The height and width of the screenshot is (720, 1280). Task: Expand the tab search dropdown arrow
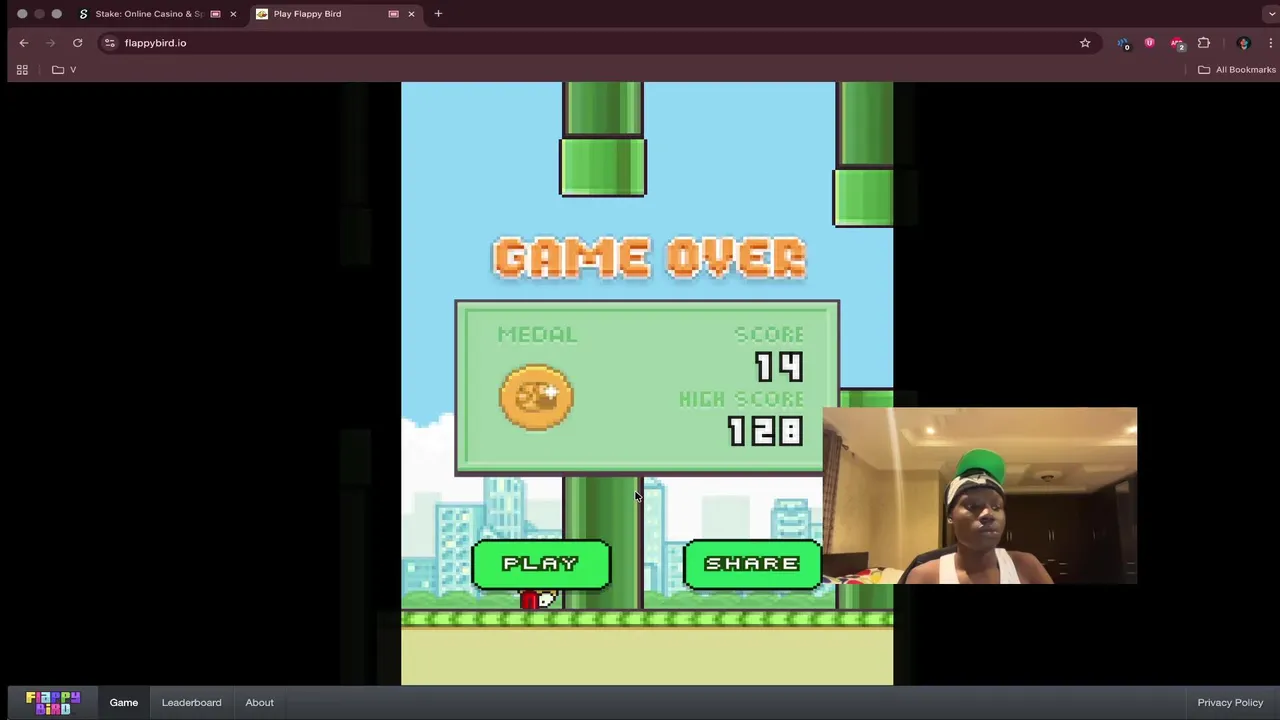pos(1270,14)
